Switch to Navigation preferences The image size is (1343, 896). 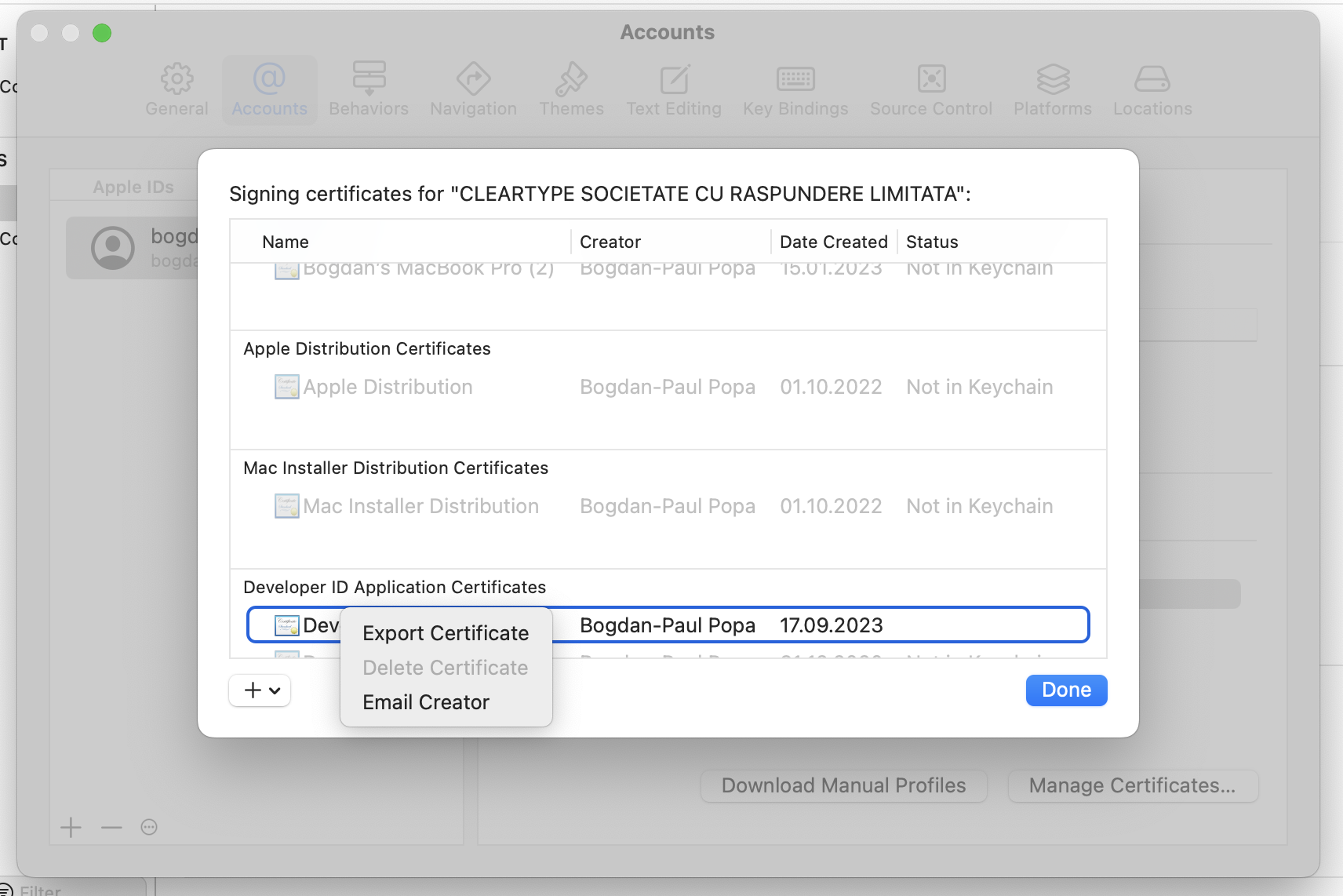473,90
